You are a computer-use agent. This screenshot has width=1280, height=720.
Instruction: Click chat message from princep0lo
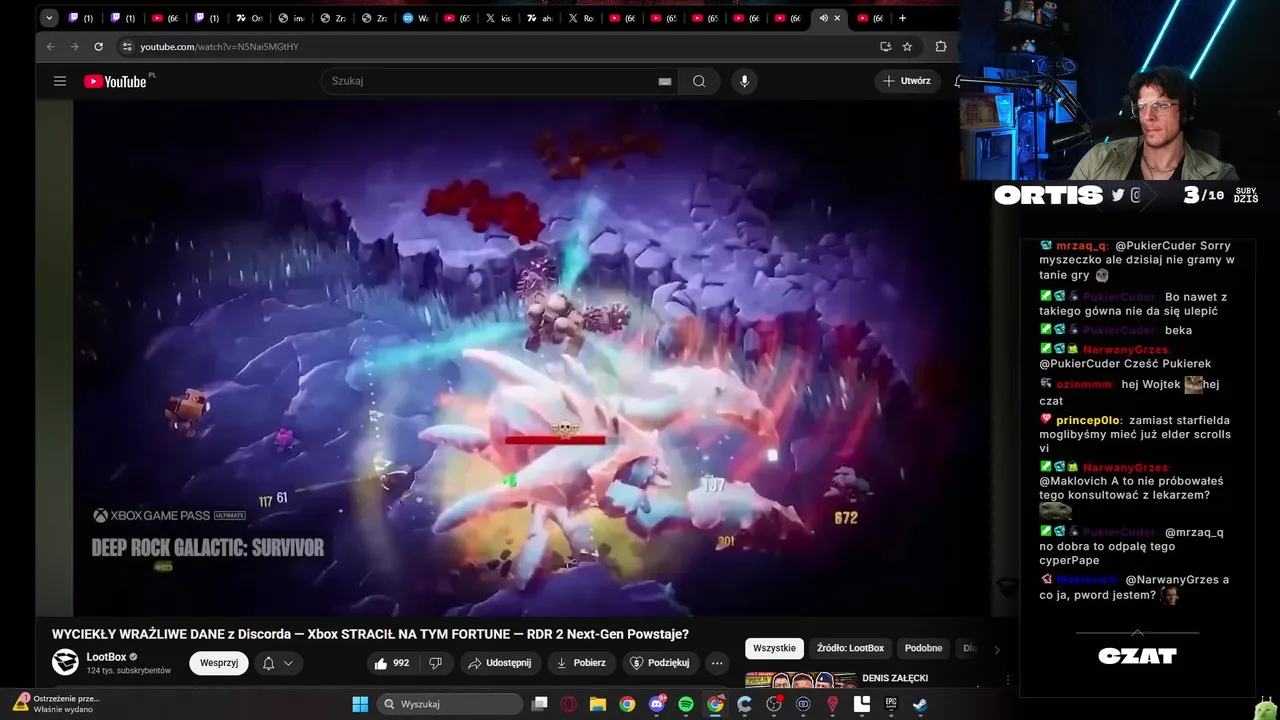point(1135,434)
